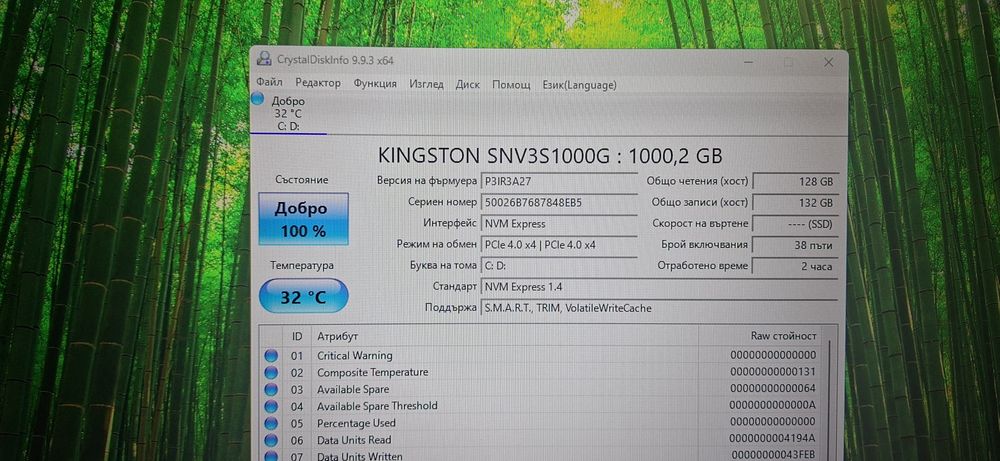Screen dimensions: 1000x461
Task: Click the 32 °C temperature button
Action: pyautogui.click(x=303, y=296)
